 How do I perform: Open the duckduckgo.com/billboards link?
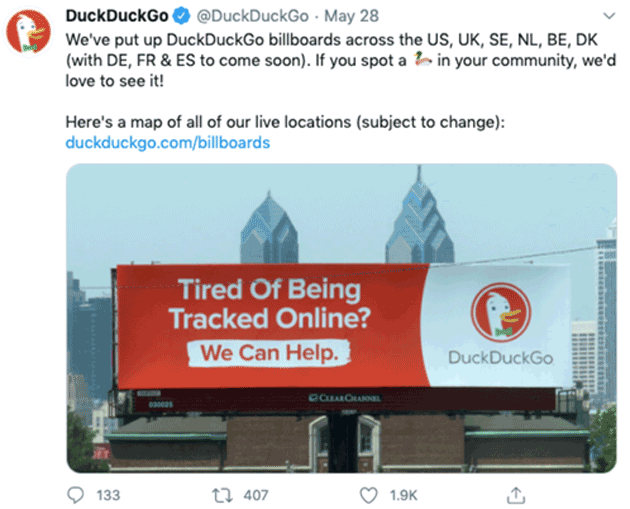point(168,143)
